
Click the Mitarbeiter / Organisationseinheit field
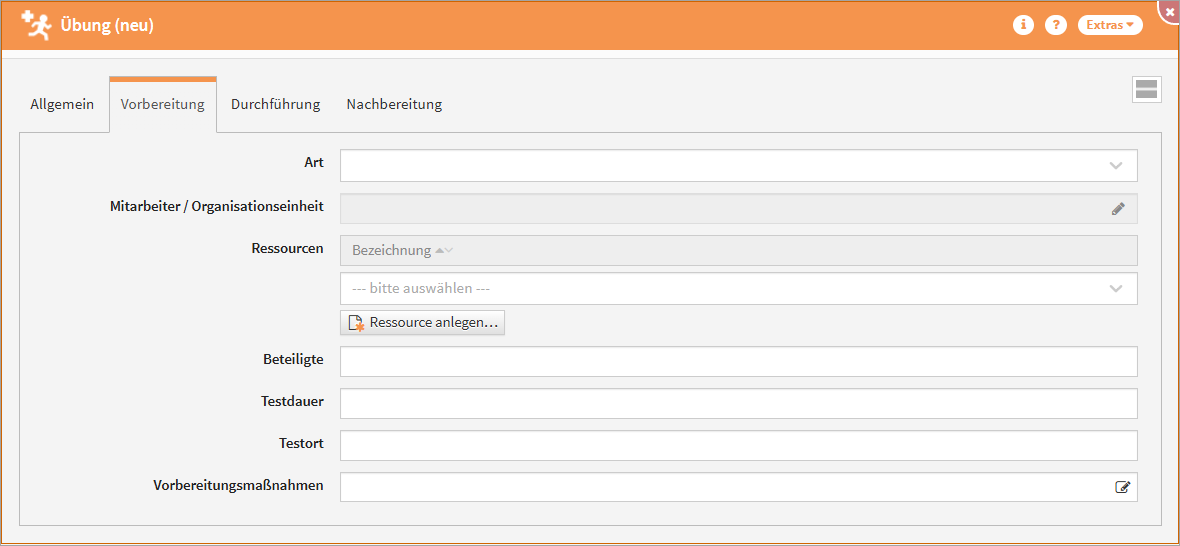[720, 209]
